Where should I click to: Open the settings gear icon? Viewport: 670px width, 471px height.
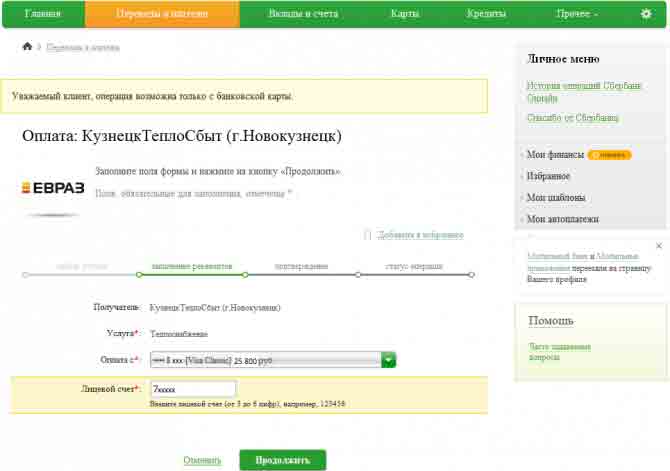(x=646, y=14)
